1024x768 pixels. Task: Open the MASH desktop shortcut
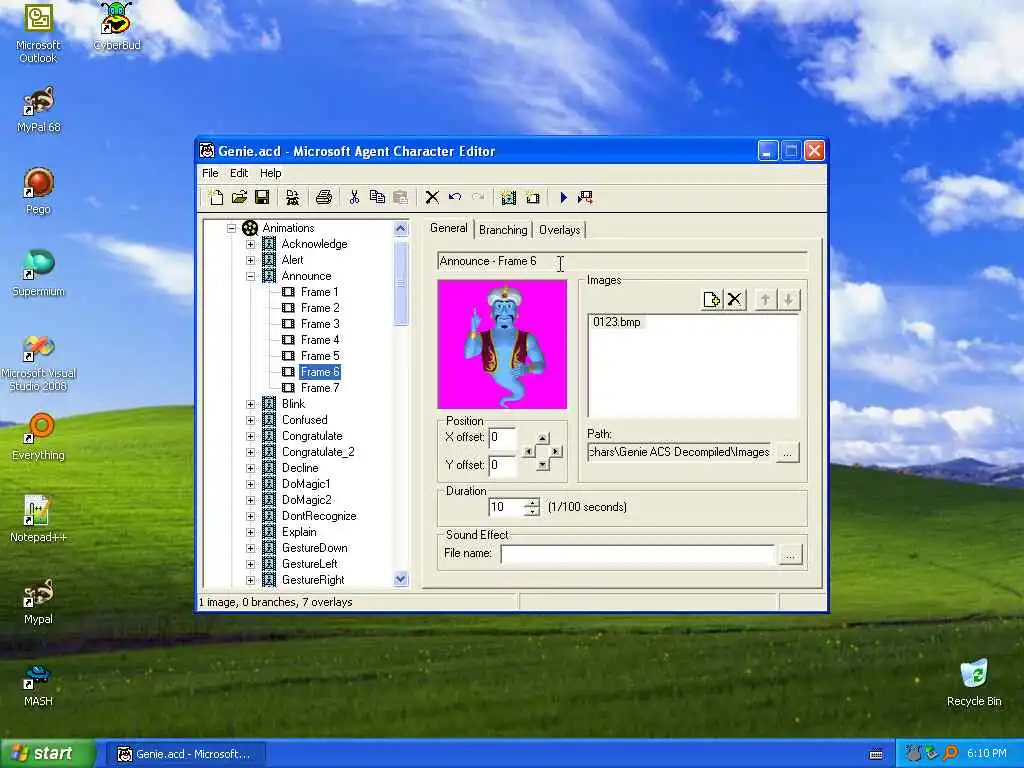coord(38,685)
